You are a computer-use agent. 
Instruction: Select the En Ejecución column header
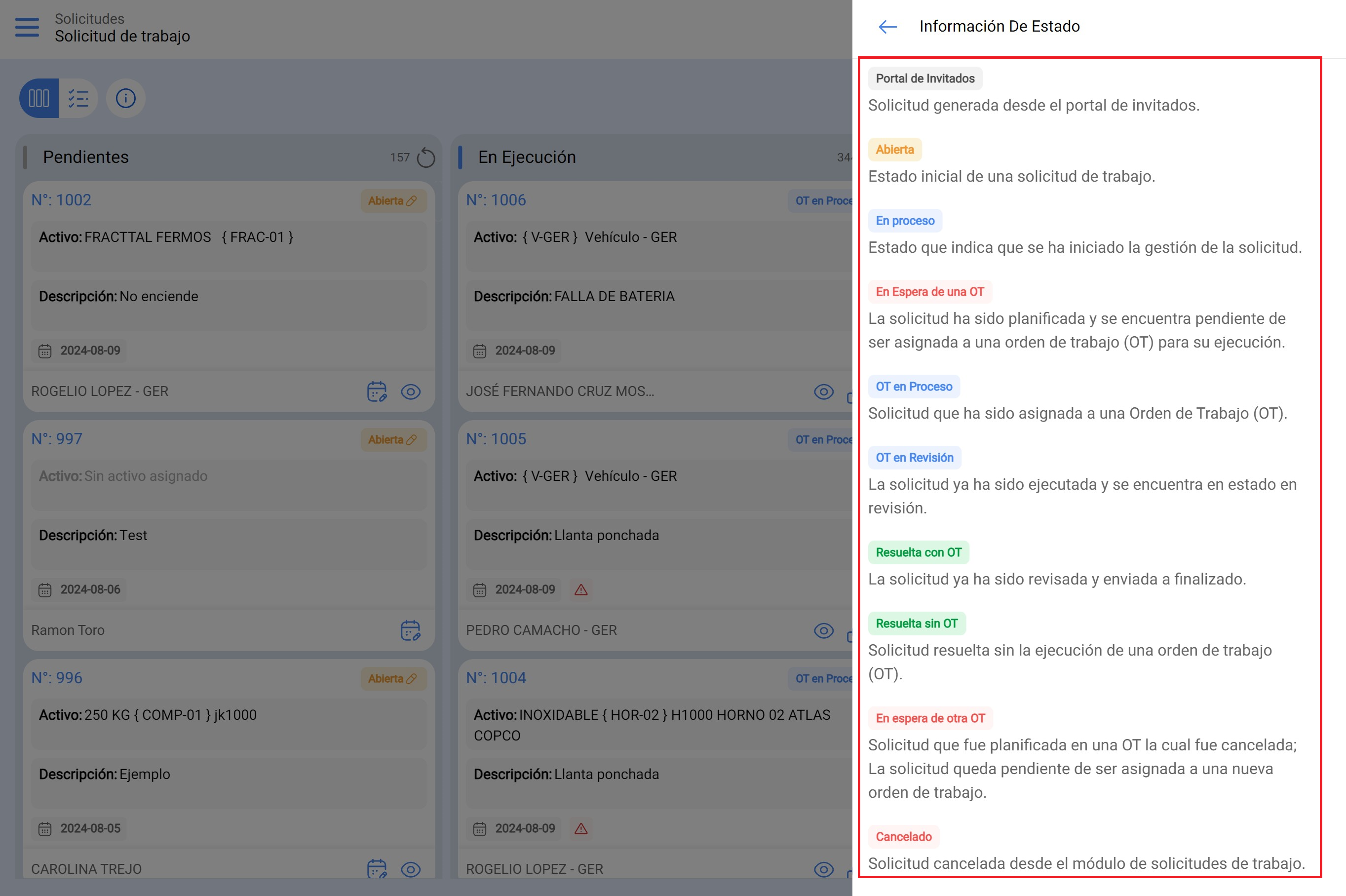tap(527, 157)
